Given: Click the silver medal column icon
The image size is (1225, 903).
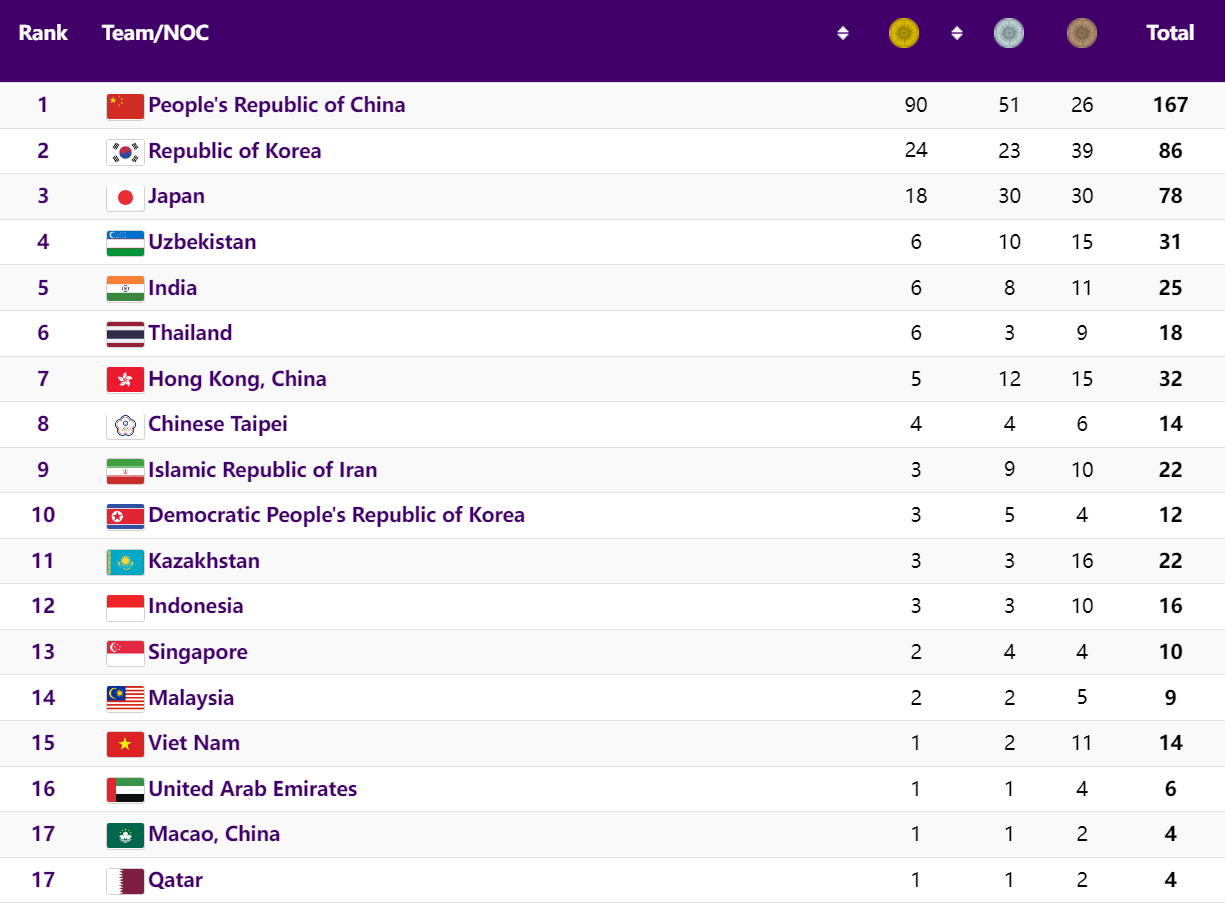Looking at the screenshot, I should (x=1009, y=33).
